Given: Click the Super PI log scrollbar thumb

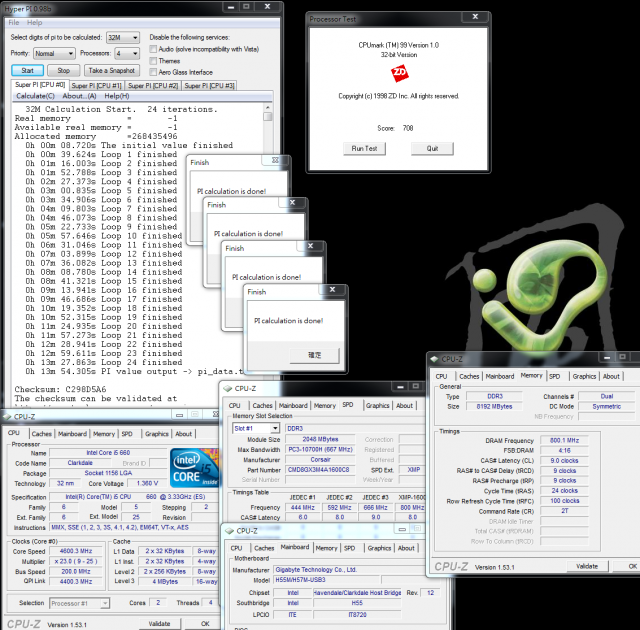Looking at the screenshot, I should click(x=268, y=117).
